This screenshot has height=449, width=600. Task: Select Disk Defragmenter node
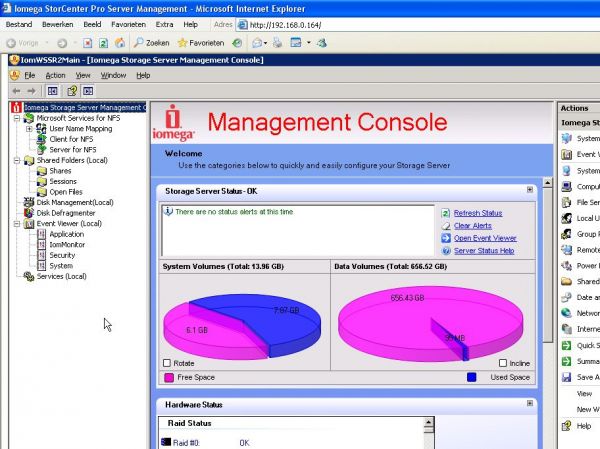[66, 213]
